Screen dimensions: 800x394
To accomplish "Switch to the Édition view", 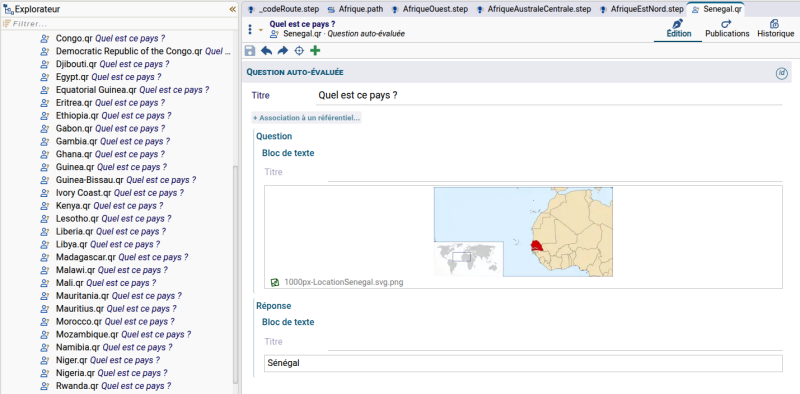I will (x=679, y=29).
